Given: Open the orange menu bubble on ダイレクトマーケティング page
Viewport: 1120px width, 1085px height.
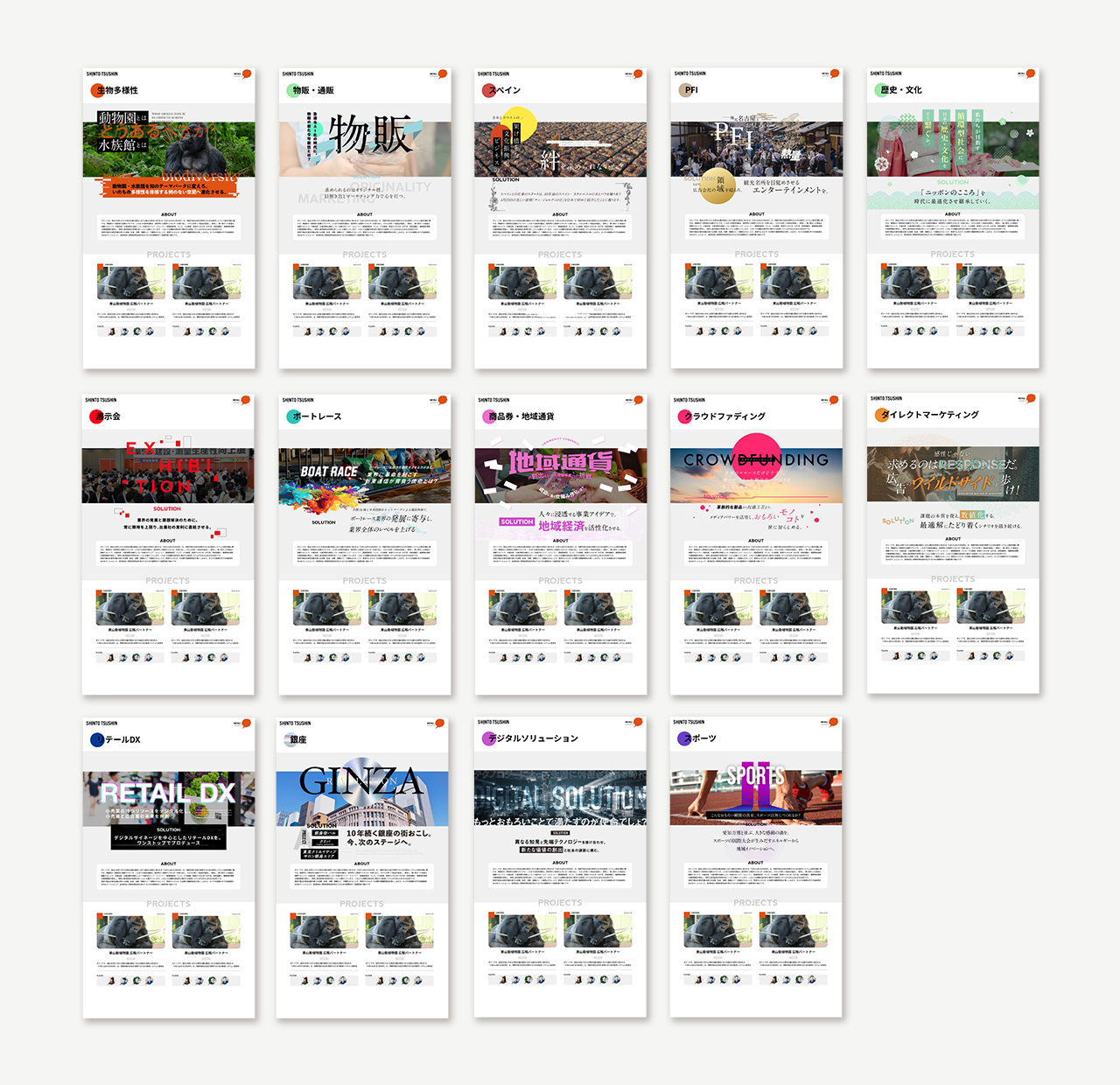Looking at the screenshot, I should pos(1031,398).
